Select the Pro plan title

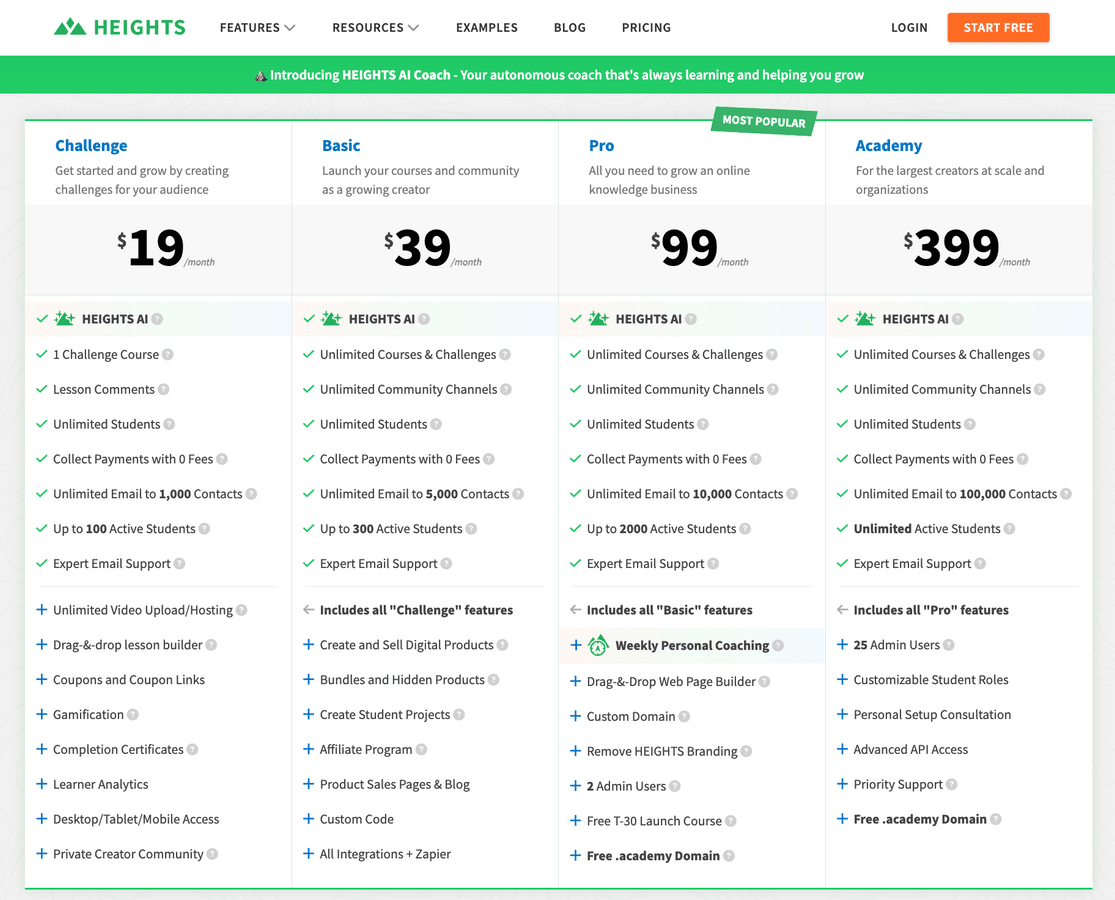(602, 146)
